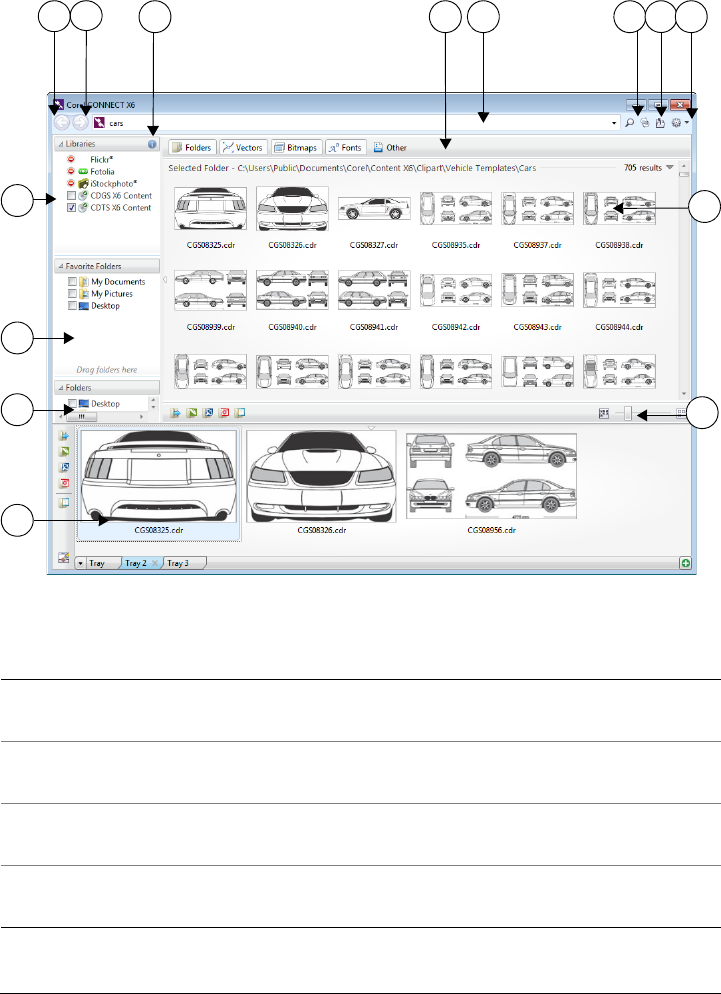
Task: Select the Flickr library entry
Action: tap(101, 160)
